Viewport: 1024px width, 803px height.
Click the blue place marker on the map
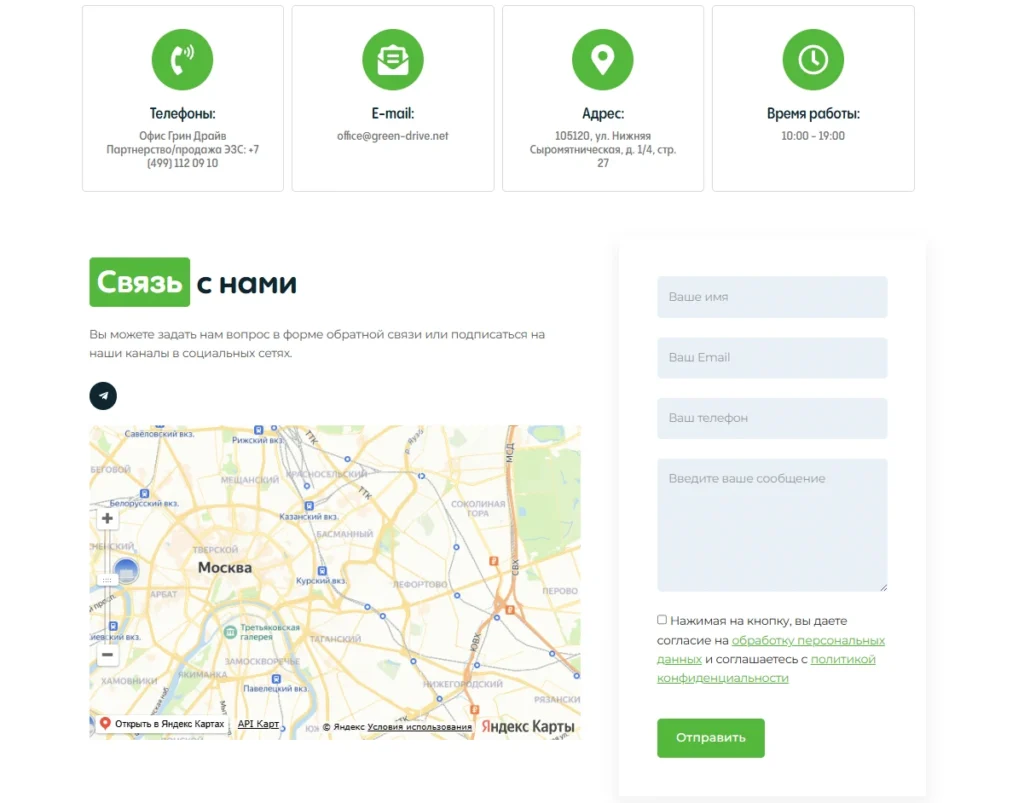tap(126, 571)
